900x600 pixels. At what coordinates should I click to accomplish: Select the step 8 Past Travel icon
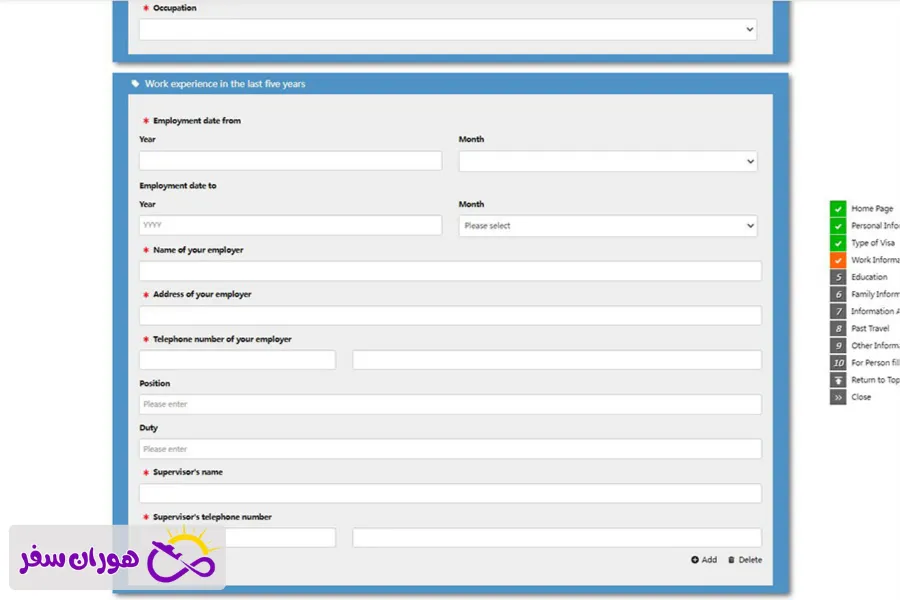coord(838,328)
